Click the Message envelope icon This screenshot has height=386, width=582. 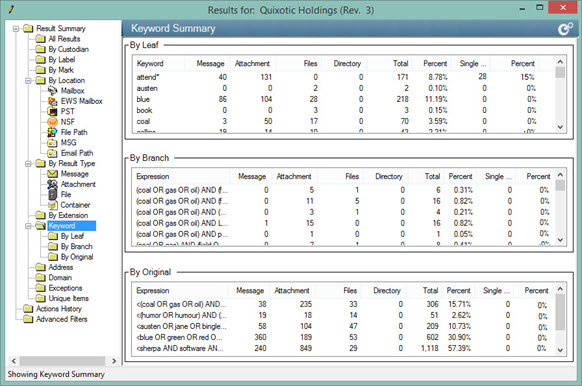(52, 174)
